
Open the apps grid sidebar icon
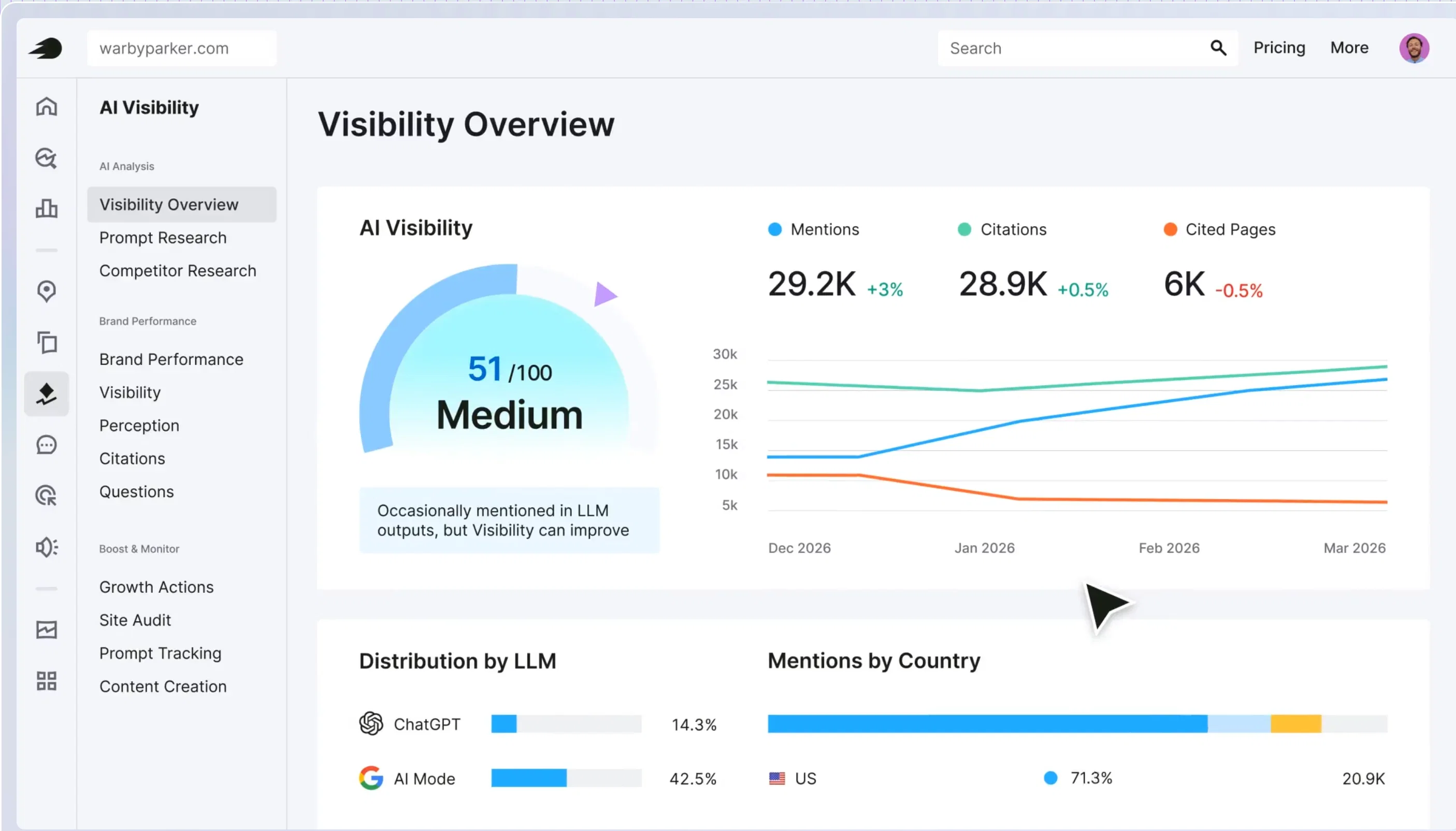[x=46, y=681]
